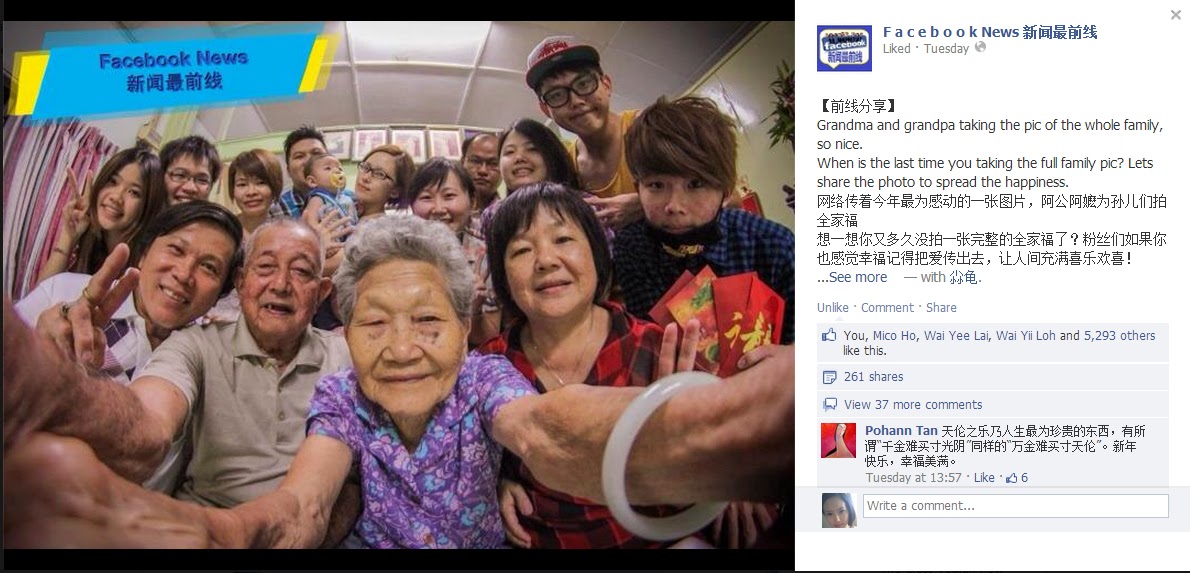Like Pohann Tan's comment
Image resolution: width=1190 pixels, height=573 pixels.
(984, 477)
